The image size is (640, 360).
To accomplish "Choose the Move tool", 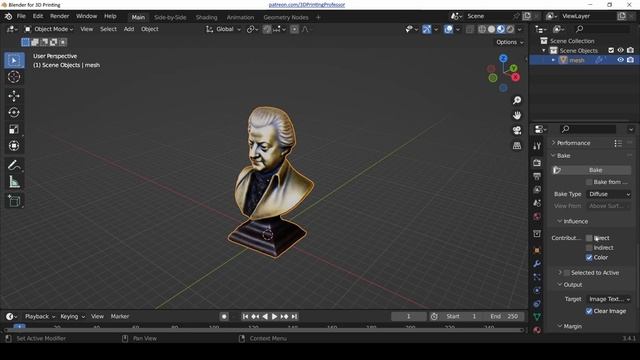I will [14, 96].
